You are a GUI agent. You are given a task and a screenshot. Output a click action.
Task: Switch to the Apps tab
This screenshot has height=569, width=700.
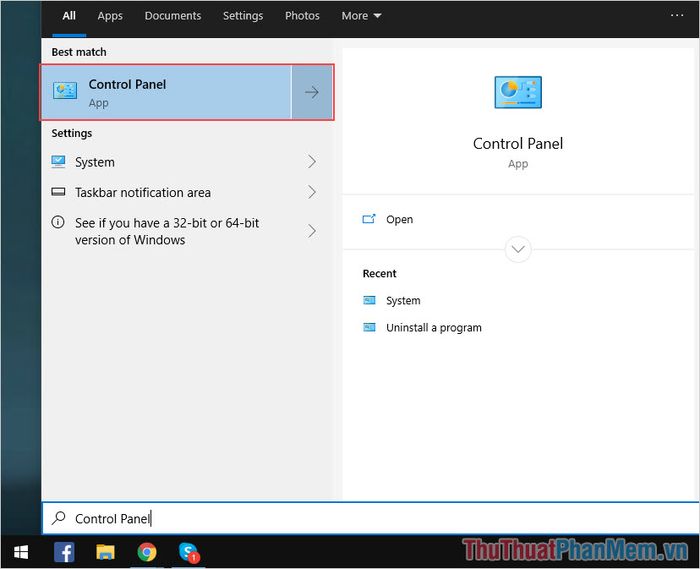110,16
